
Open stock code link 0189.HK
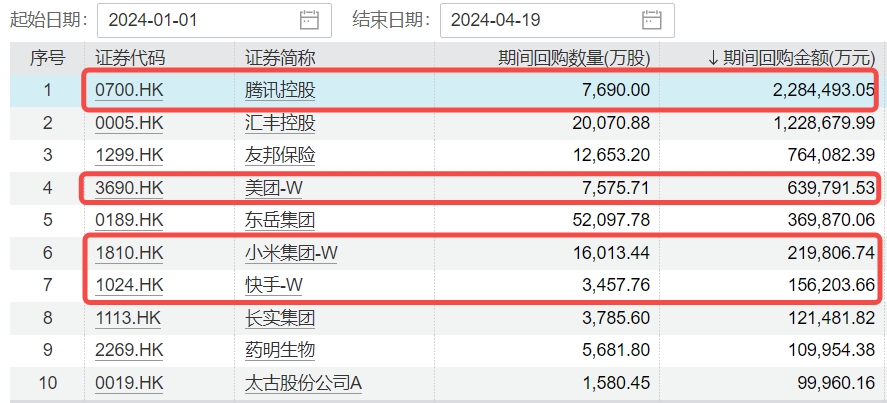pos(129,220)
